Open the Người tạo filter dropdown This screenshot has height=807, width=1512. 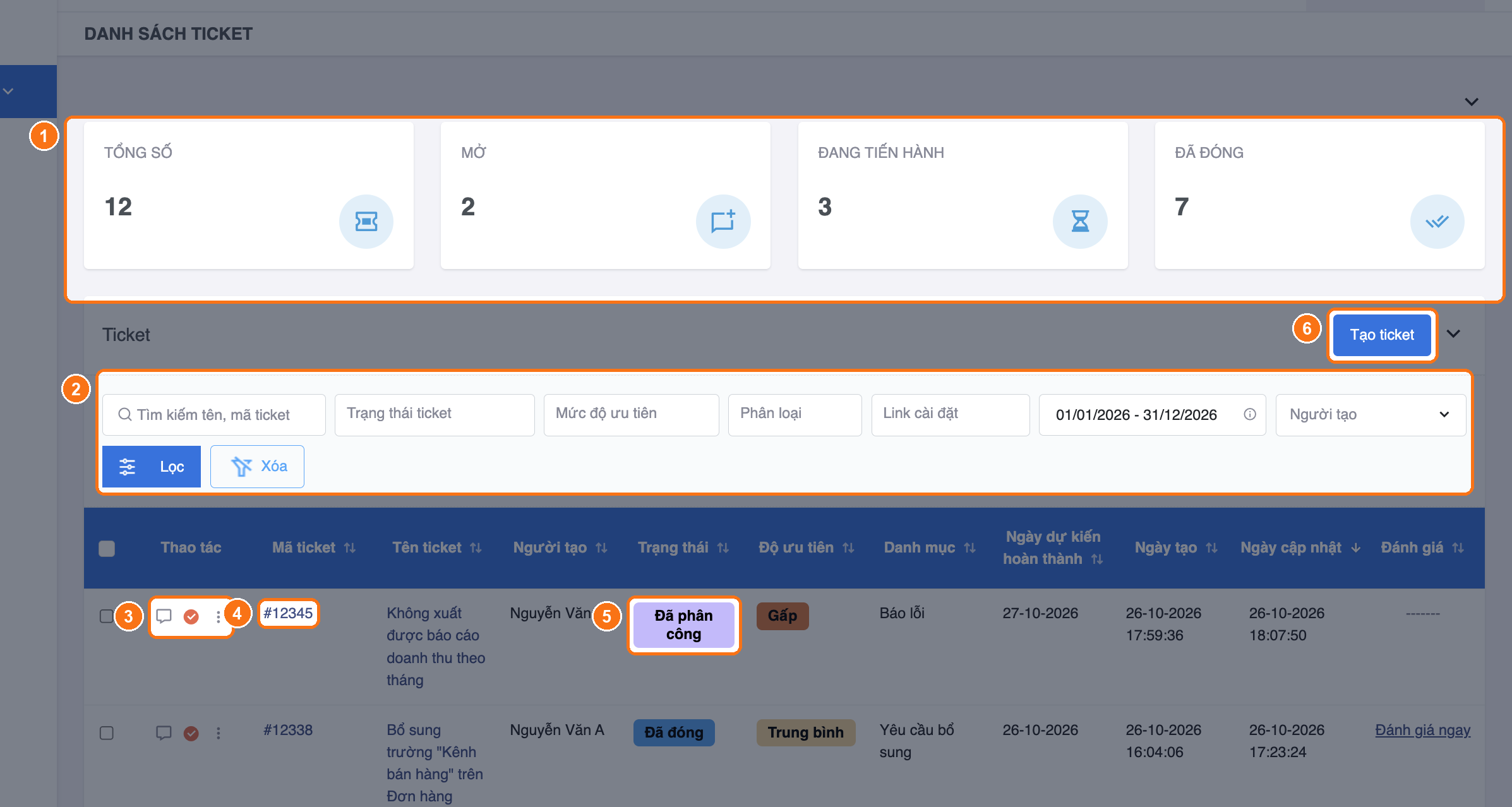[1371, 415]
